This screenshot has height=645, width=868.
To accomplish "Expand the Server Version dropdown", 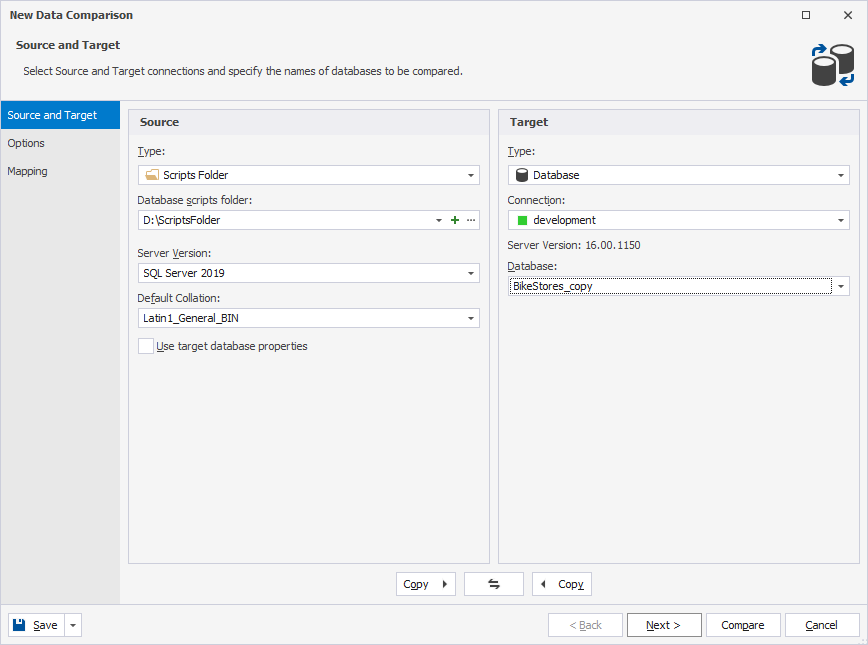I will coord(469,272).
